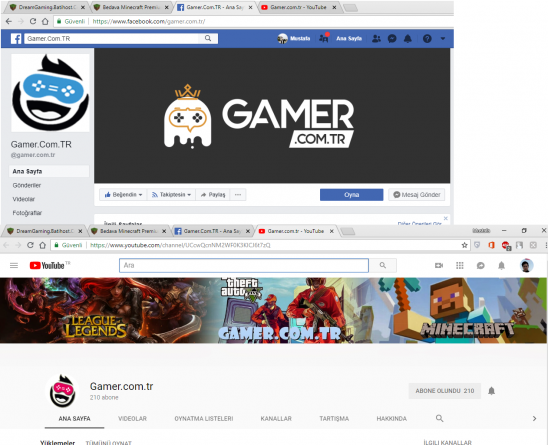The height and width of the screenshot is (445, 548).
Task: Open the Facebook account arrow dropdown
Action: 443,38
